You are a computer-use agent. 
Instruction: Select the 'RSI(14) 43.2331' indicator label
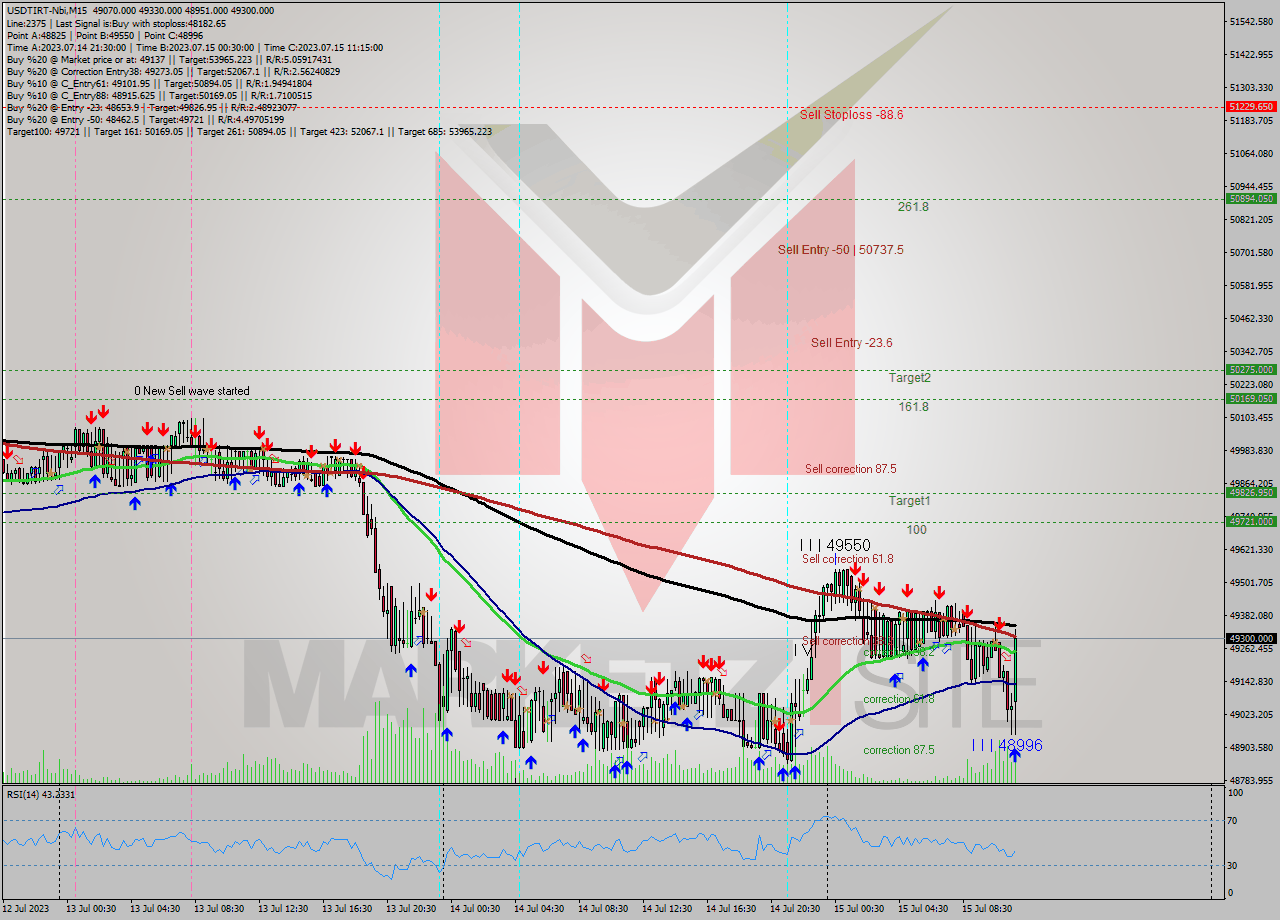coord(41,794)
